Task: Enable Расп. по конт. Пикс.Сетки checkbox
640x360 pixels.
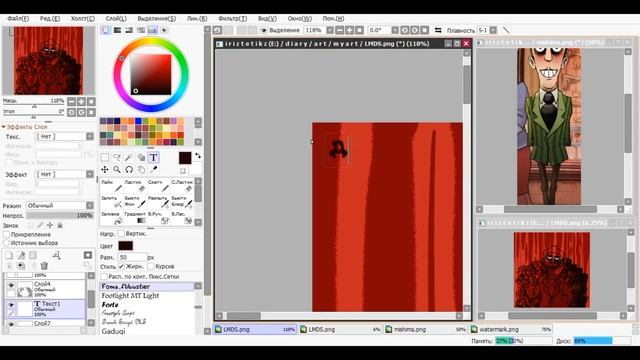Action: tap(104, 277)
